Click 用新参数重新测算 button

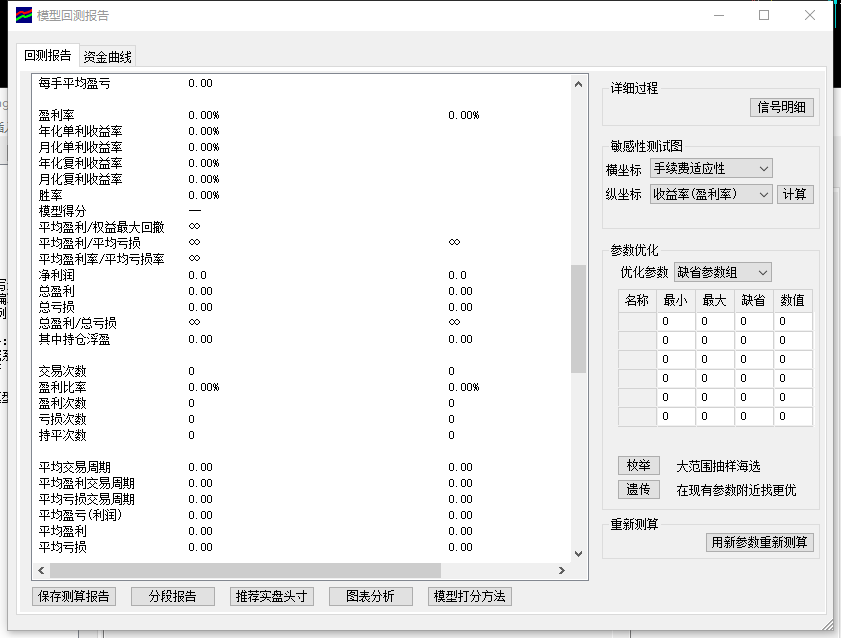[760, 542]
